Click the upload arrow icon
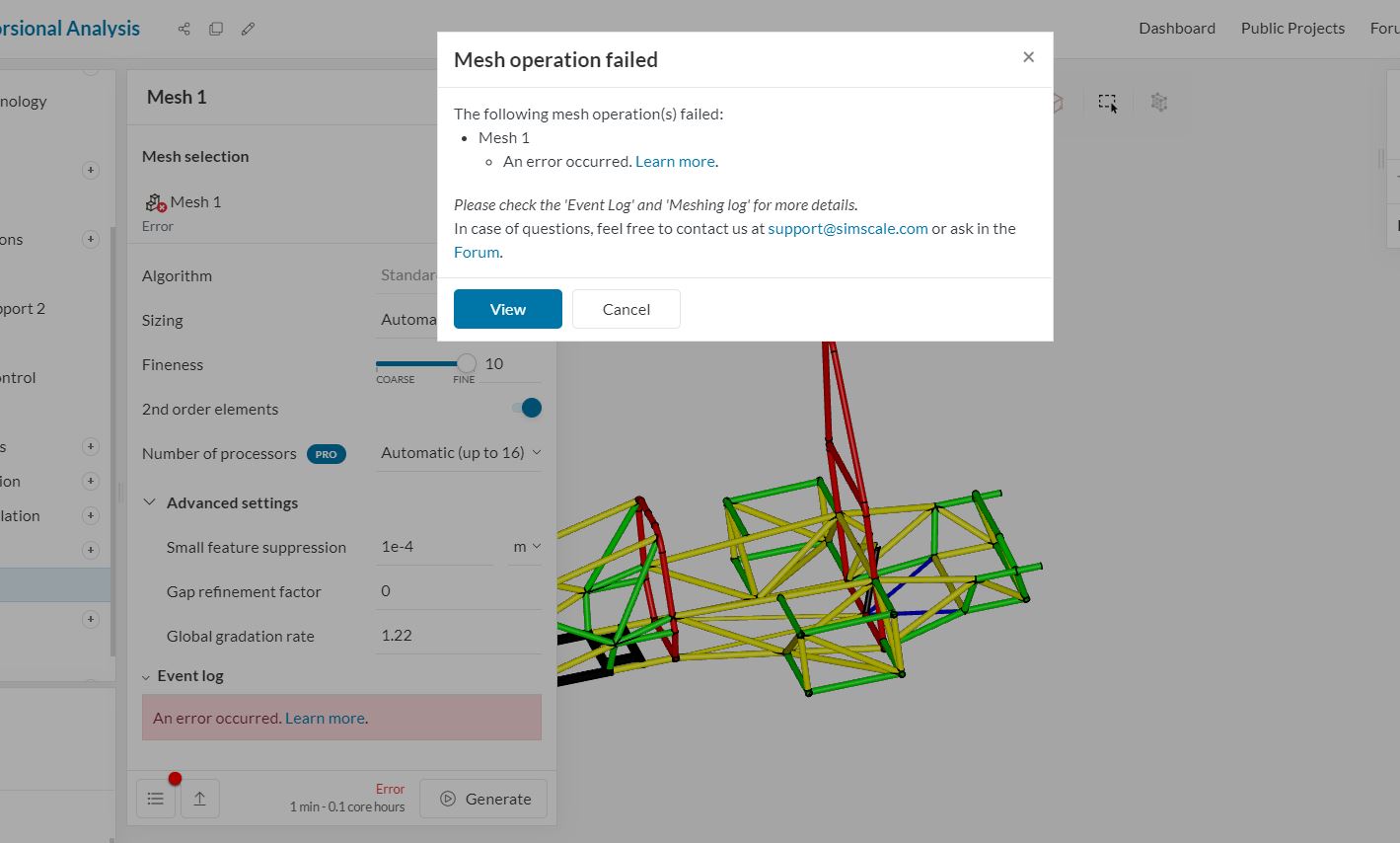Screen dimensions: 1400x843 click(199, 799)
